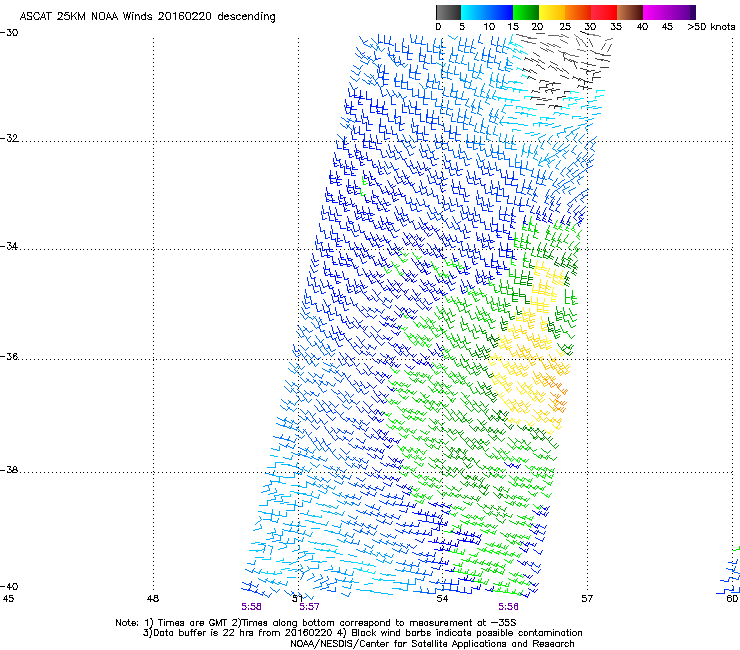The height and width of the screenshot is (650, 740).
Task: Select latitude axis label '-32'
Action: click(9, 138)
